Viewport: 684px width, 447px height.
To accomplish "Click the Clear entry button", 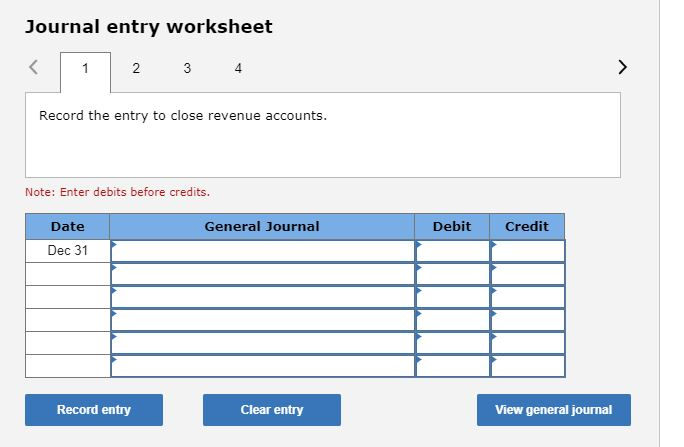I will click(272, 410).
